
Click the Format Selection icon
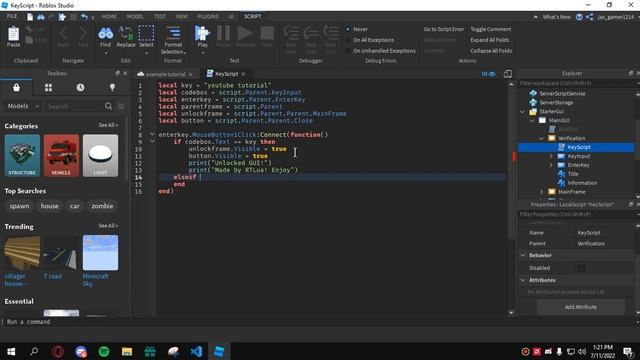173,33
